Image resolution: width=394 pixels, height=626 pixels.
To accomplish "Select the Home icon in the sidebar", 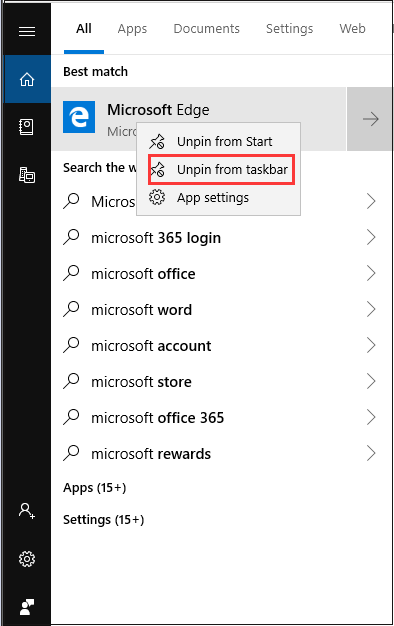I will tap(27, 79).
